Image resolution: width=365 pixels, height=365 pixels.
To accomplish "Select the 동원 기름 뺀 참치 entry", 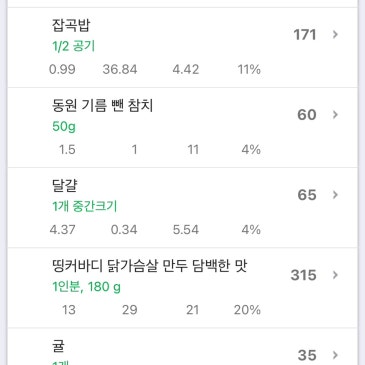I will pyautogui.click(x=182, y=128).
